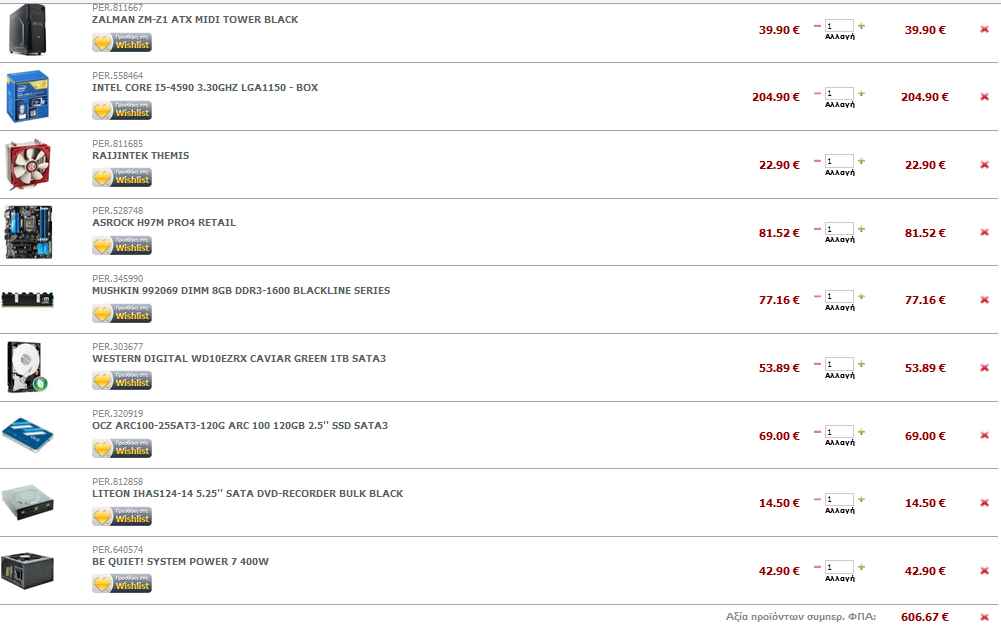
Task: Decrease quantity of Intel Core i5-4590
Action: pyautogui.click(x=817, y=94)
